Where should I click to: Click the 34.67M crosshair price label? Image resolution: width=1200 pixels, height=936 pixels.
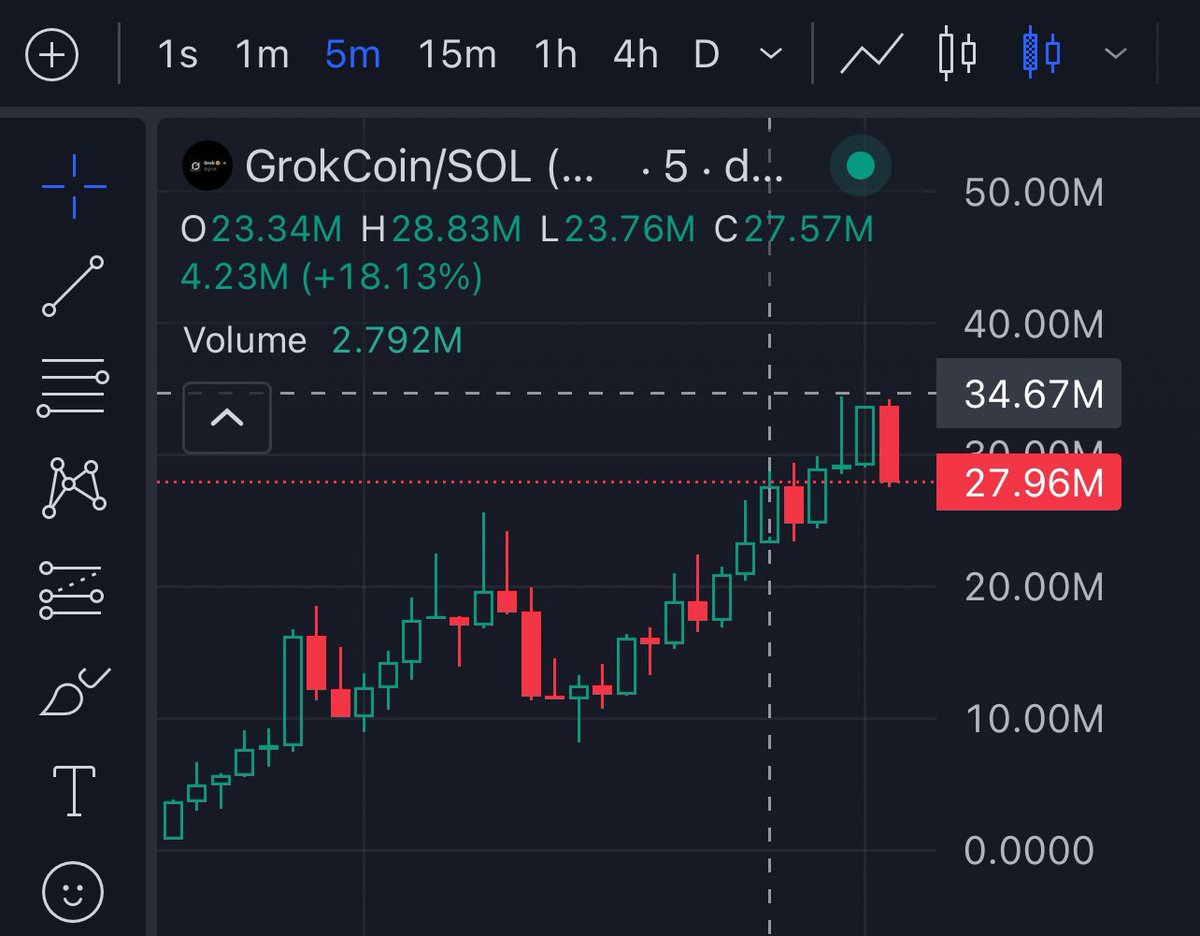pyautogui.click(x=1028, y=394)
